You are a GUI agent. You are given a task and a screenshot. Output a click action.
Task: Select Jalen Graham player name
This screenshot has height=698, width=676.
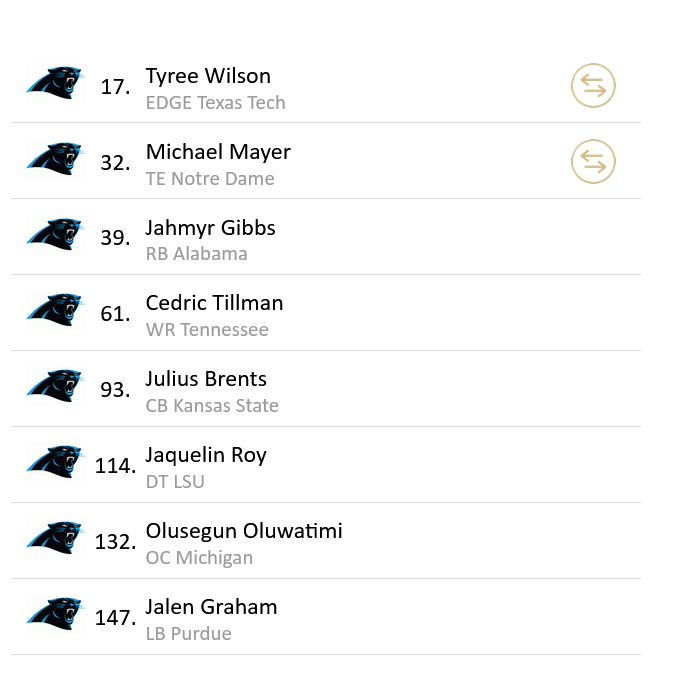coord(211,607)
